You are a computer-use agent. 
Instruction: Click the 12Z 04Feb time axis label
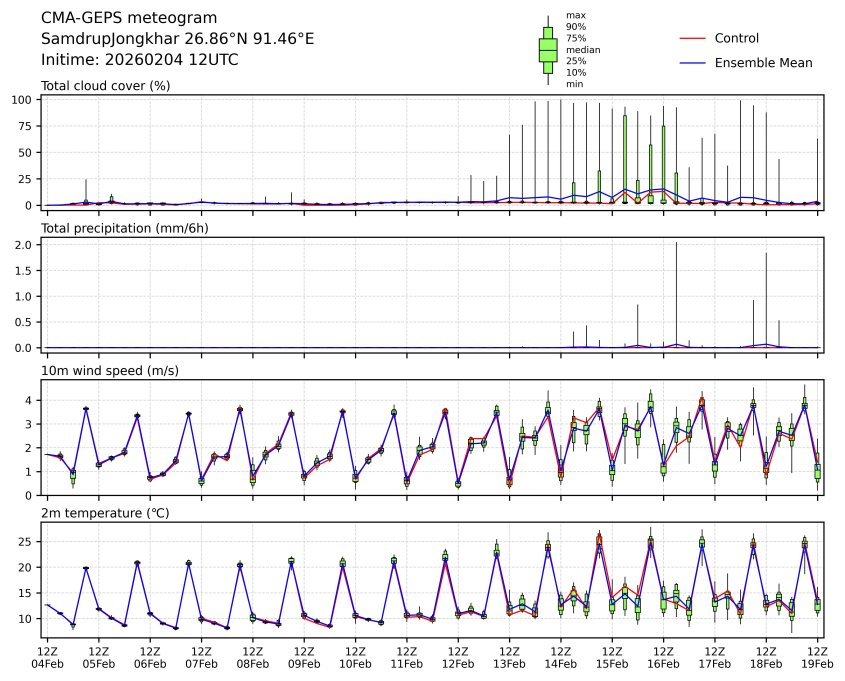[47, 656]
